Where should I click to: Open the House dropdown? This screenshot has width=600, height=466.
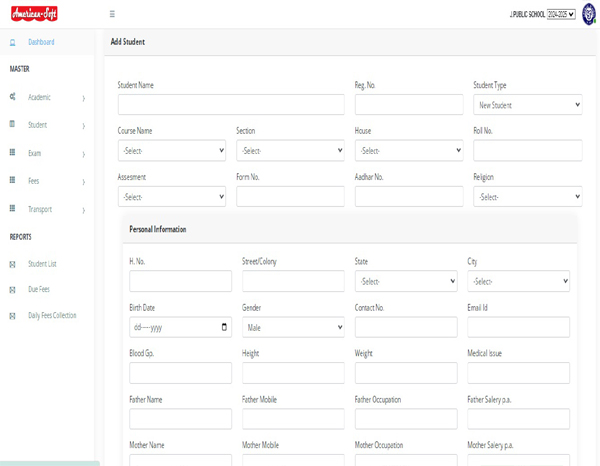(409, 150)
